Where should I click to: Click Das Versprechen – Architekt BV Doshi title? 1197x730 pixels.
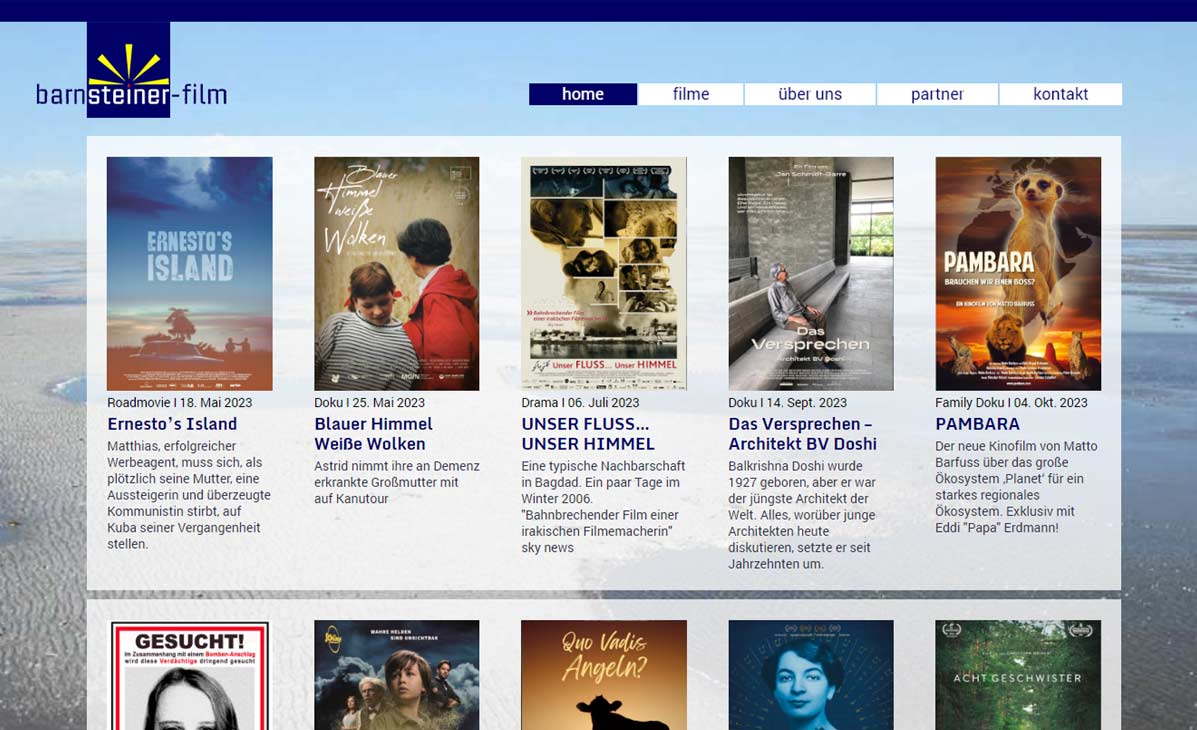(x=802, y=434)
